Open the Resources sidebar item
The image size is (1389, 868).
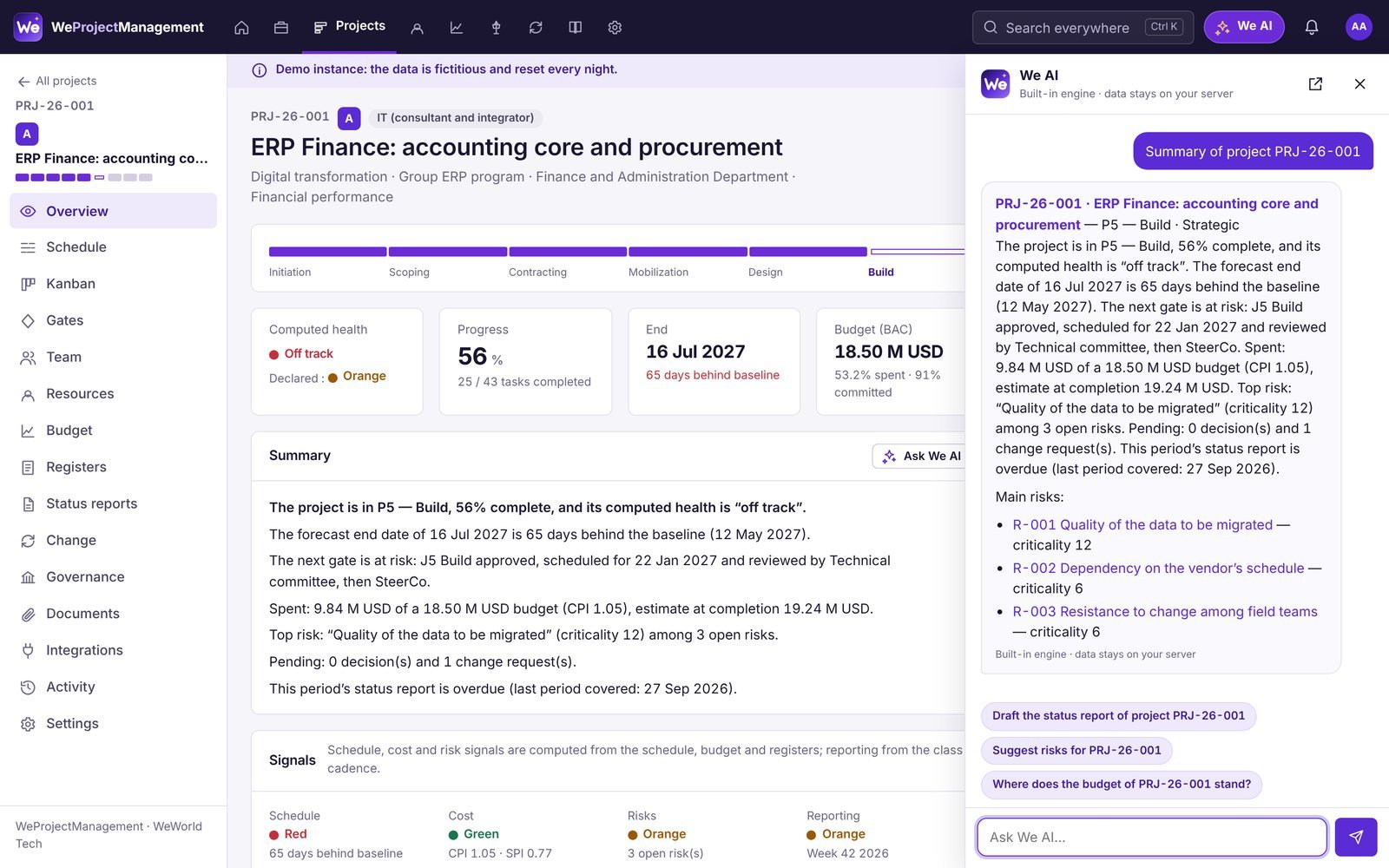[113, 394]
